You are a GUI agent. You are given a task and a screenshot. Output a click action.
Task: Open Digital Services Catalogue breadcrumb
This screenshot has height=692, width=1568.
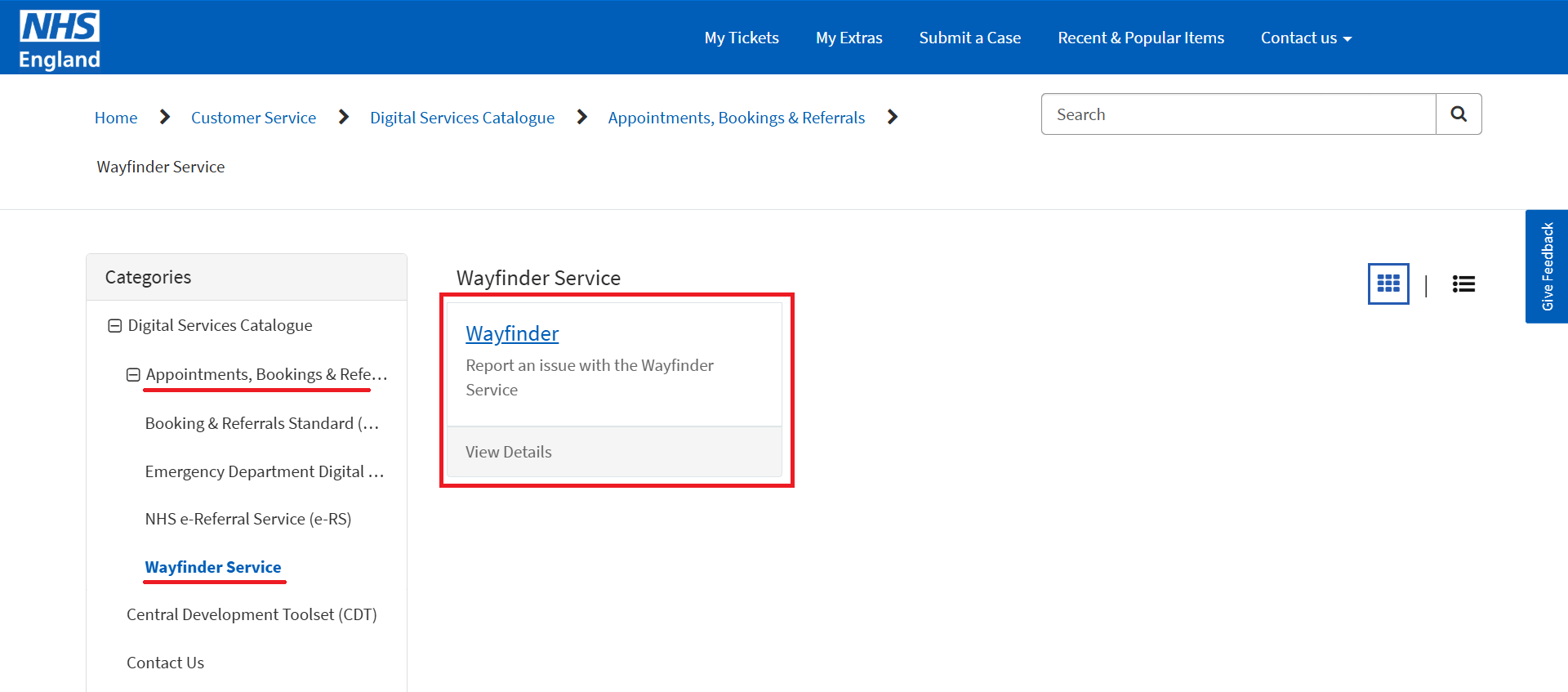(x=462, y=118)
